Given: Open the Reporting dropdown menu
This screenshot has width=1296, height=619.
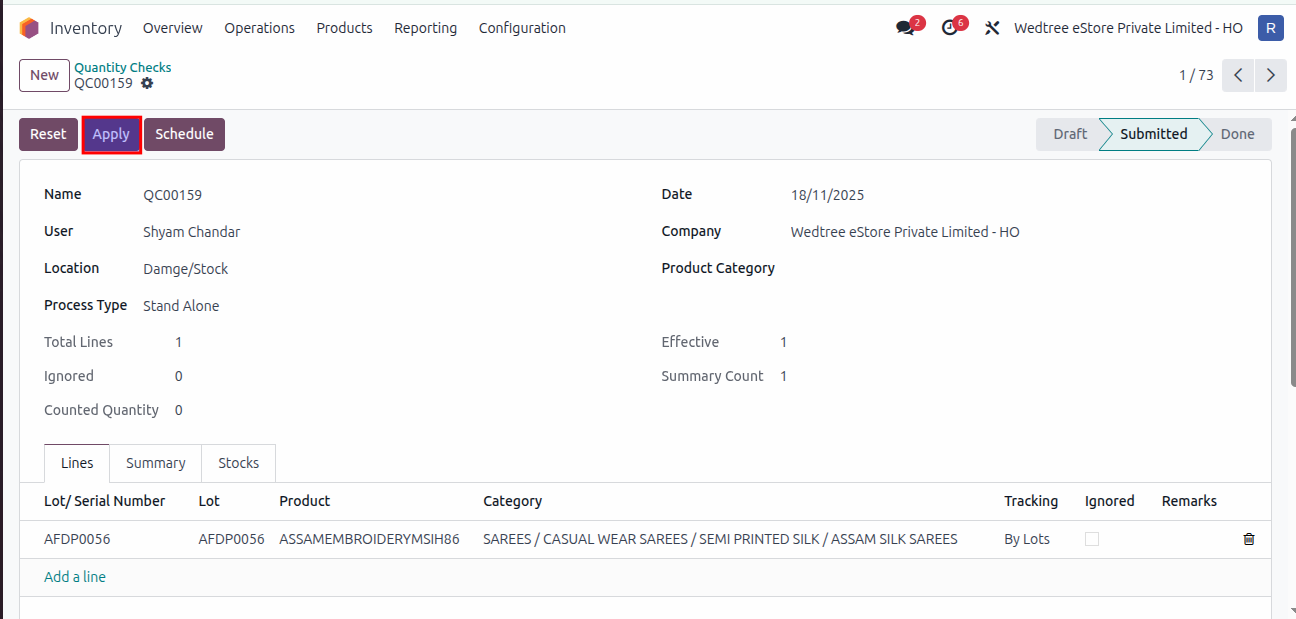Looking at the screenshot, I should coord(425,28).
